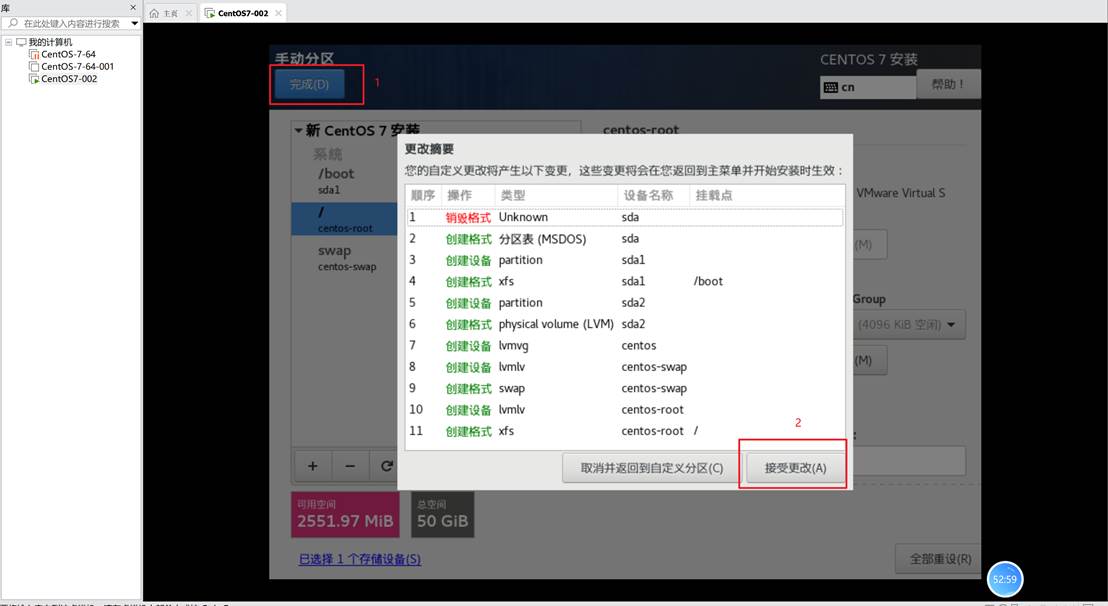This screenshot has height=606, width=1108.
Task: Select row 4 xfs sda1 /boot
Action: point(625,281)
